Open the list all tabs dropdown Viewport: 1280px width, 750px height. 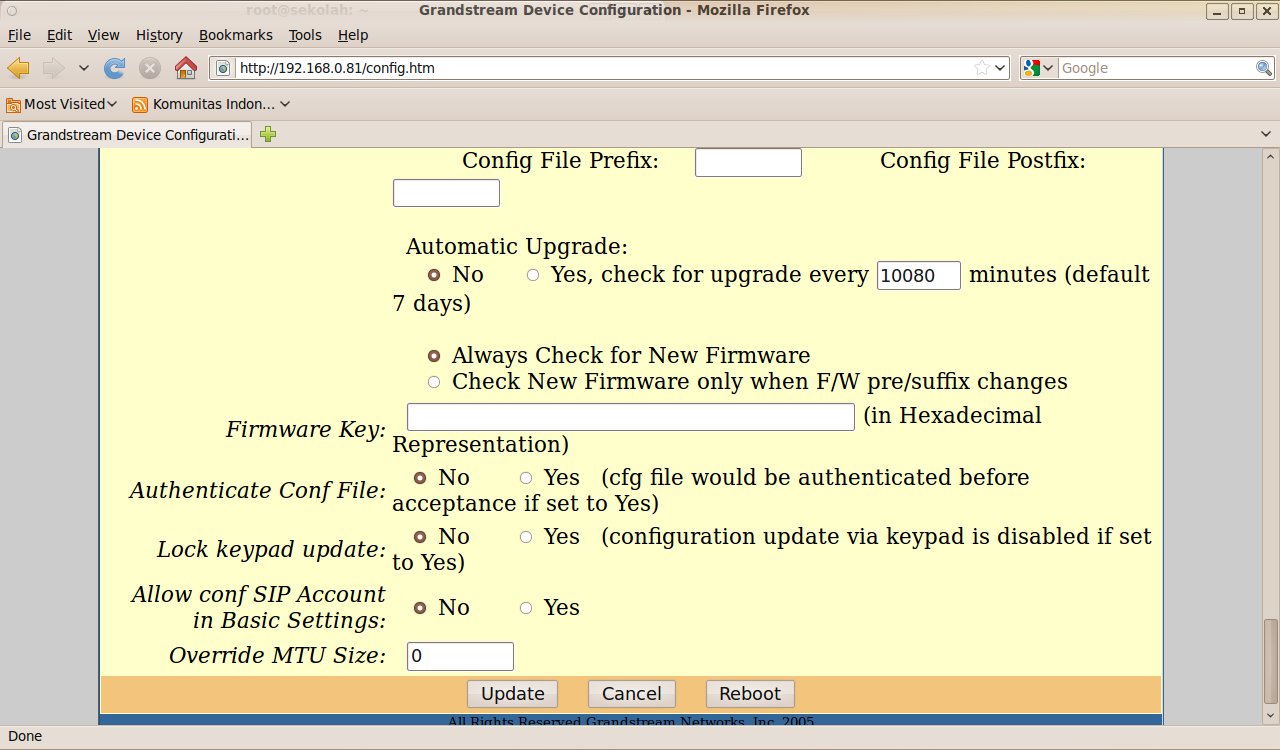(1266, 134)
